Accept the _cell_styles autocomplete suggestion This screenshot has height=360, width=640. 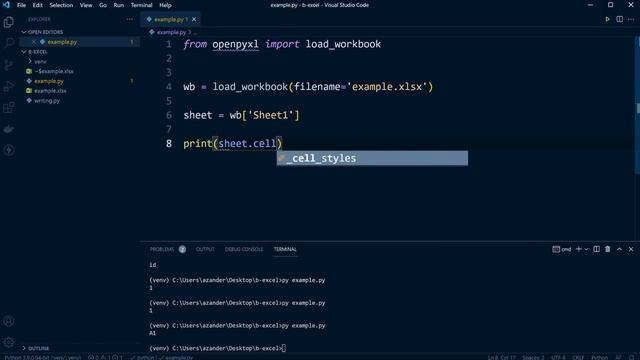pyautogui.click(x=372, y=158)
